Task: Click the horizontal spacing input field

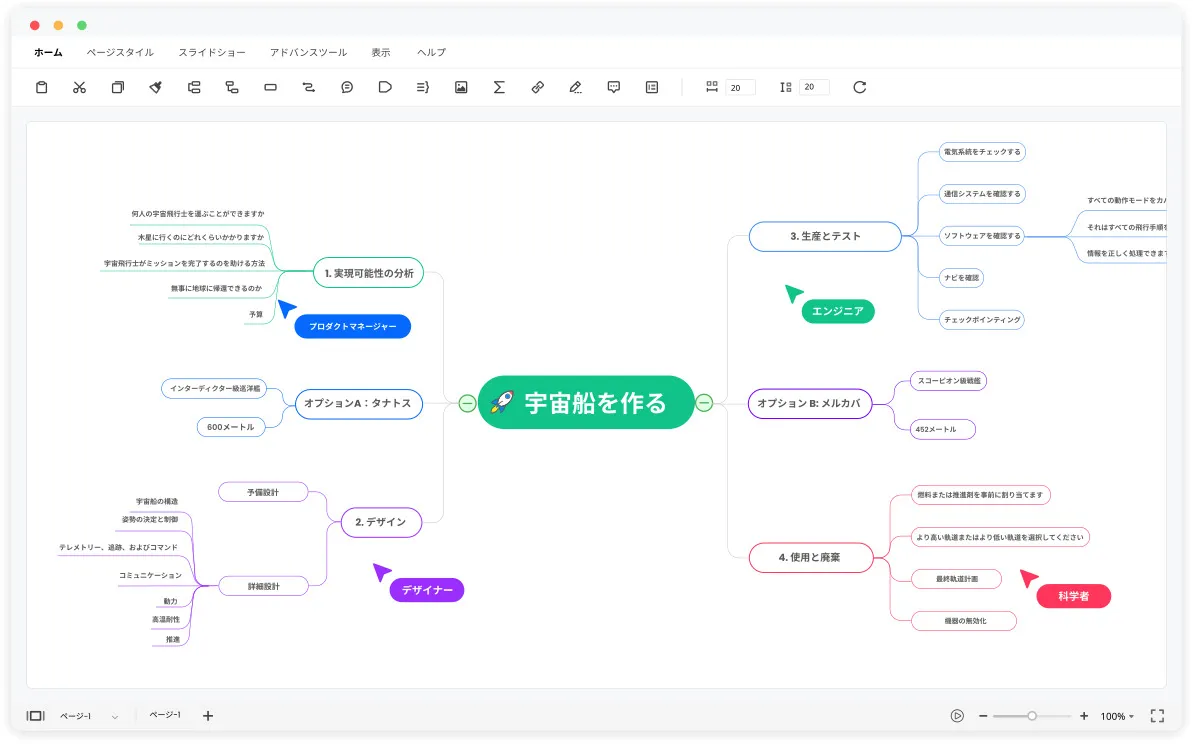Action: pos(740,87)
